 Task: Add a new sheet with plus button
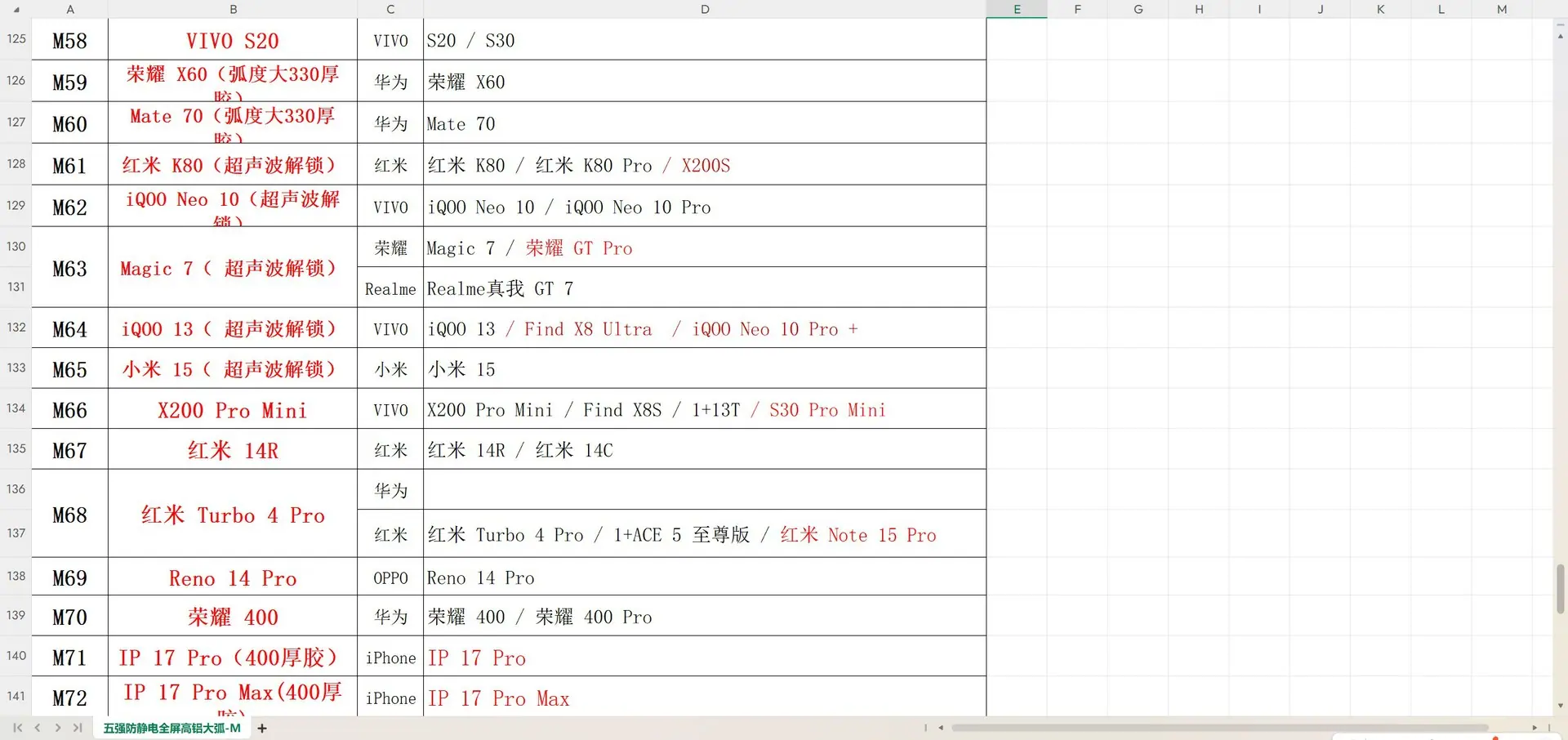(262, 728)
